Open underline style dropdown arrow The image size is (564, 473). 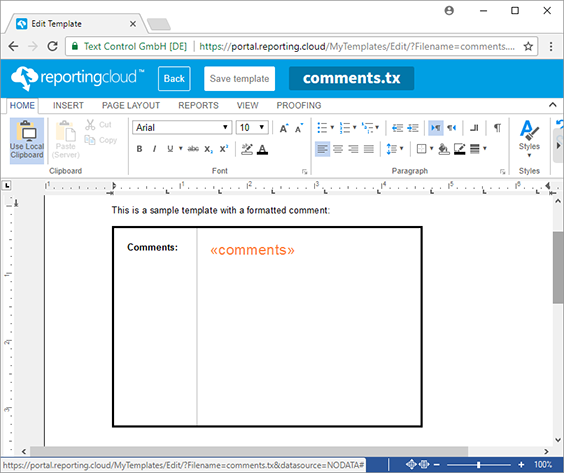coord(181,148)
